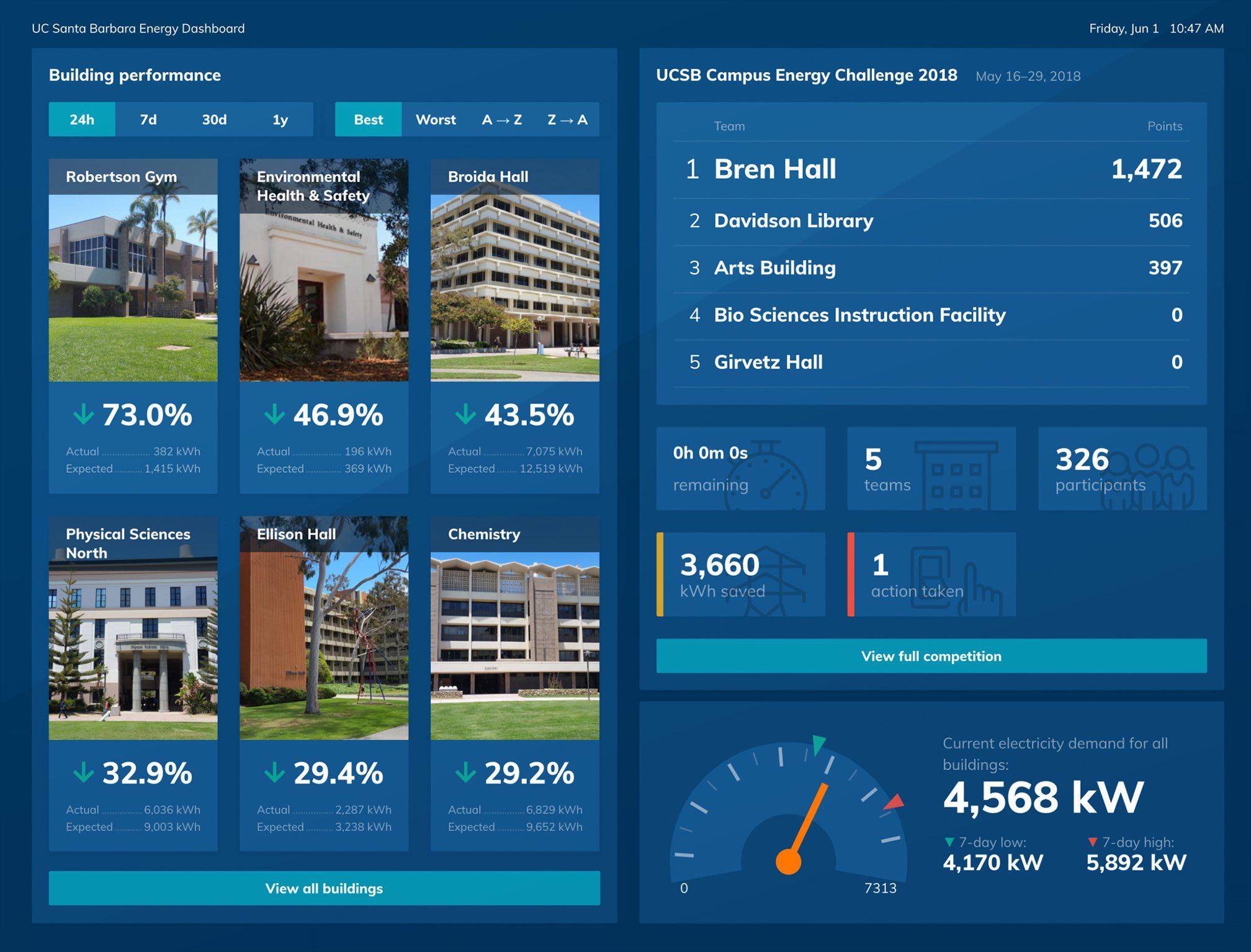Click the green down arrow beside 43.5%
Image resolution: width=1251 pixels, height=952 pixels.
465,414
